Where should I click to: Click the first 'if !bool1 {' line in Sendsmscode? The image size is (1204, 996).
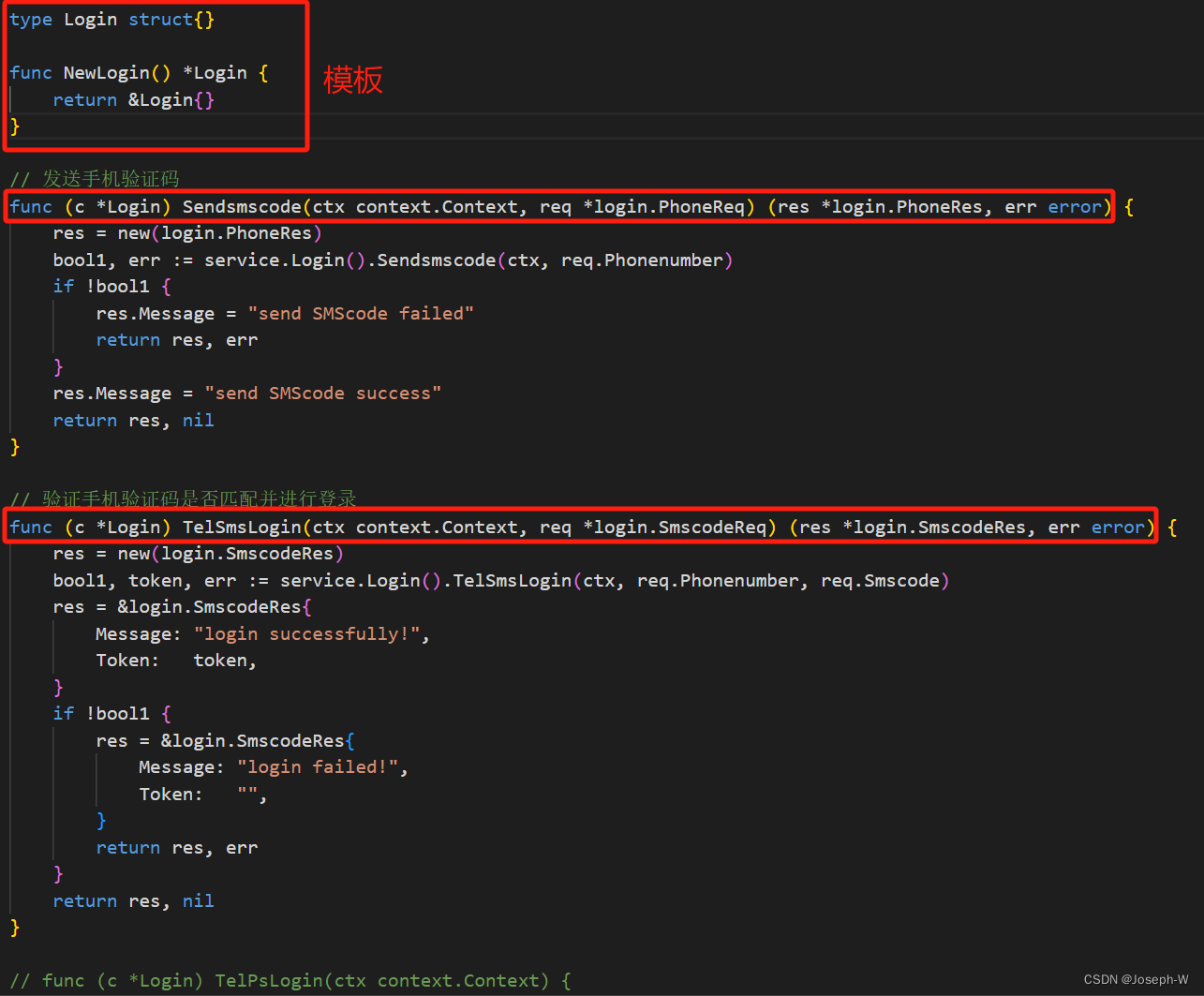click(x=112, y=287)
